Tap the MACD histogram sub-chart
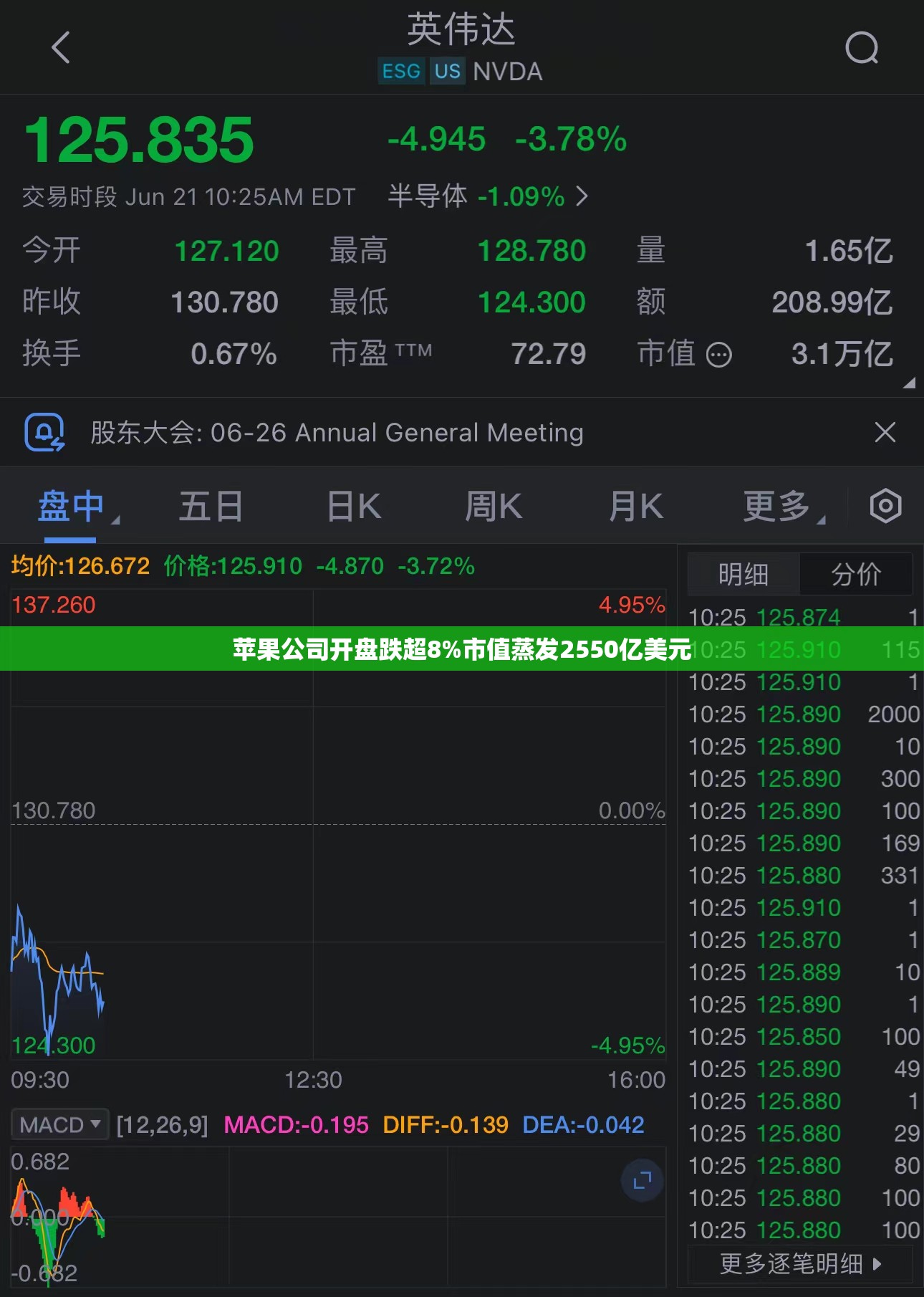Screen dimensions: 924x1297 coord(338,1216)
